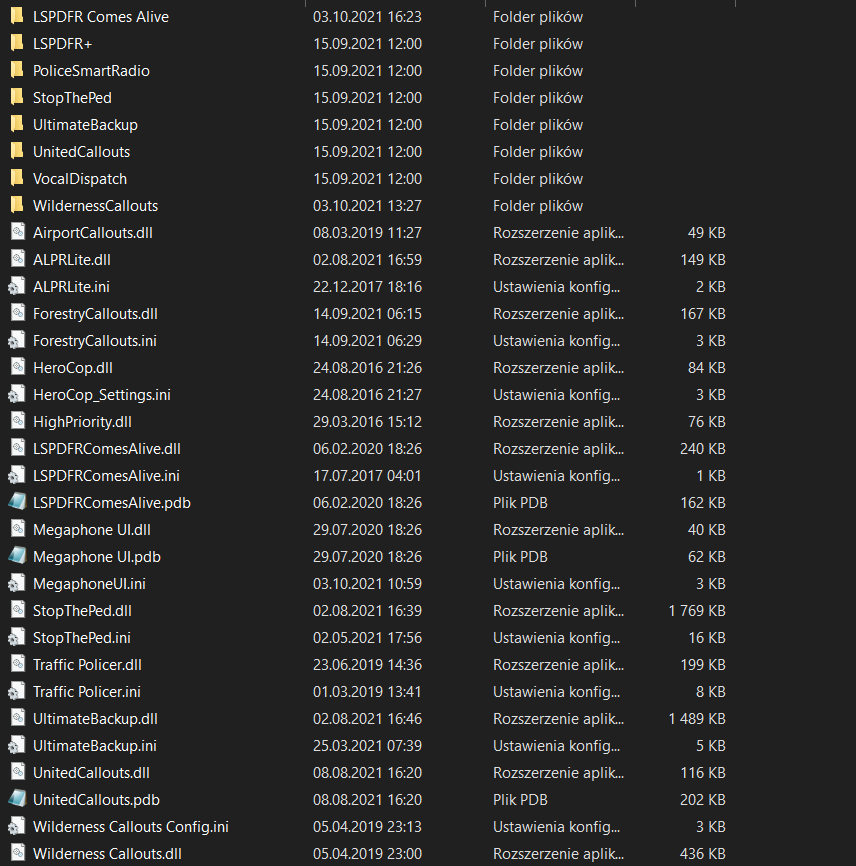The height and width of the screenshot is (866, 856).
Task: Select the 'StopThePed' folder name
Action: pyautogui.click(x=72, y=98)
